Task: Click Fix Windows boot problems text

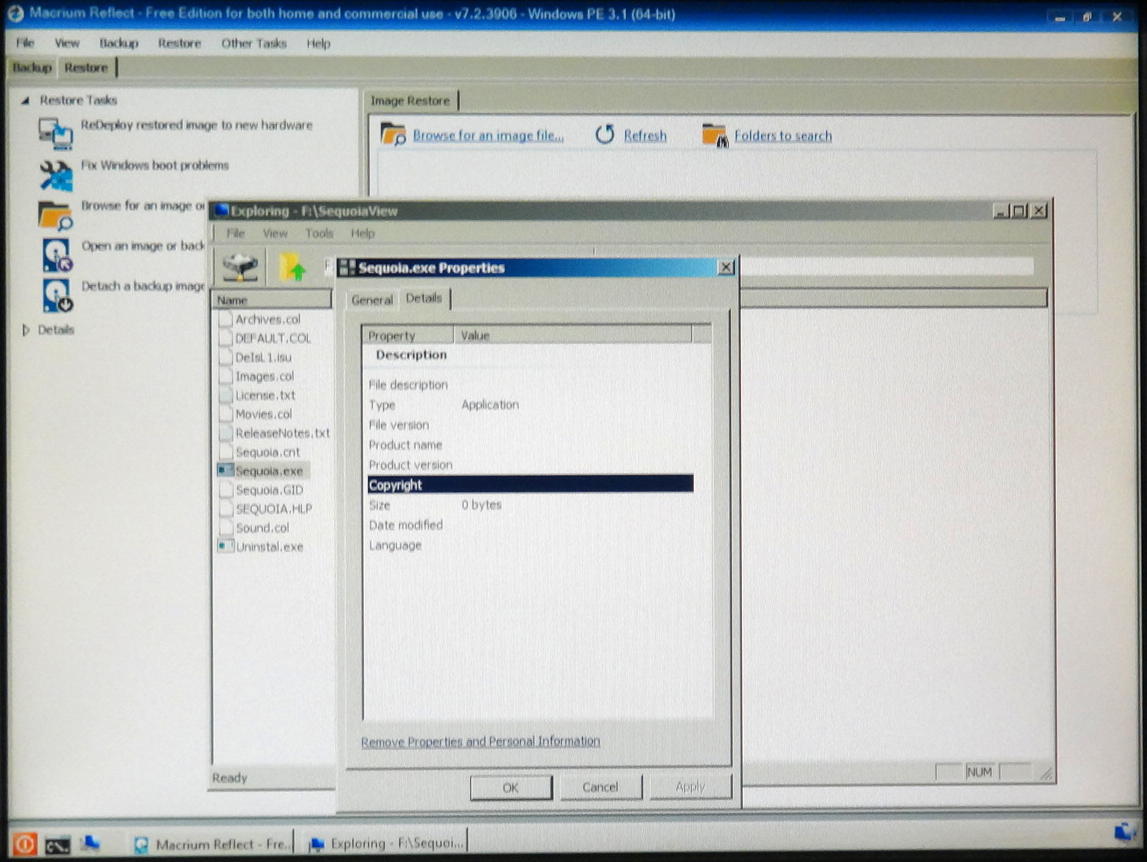Action: (154, 165)
